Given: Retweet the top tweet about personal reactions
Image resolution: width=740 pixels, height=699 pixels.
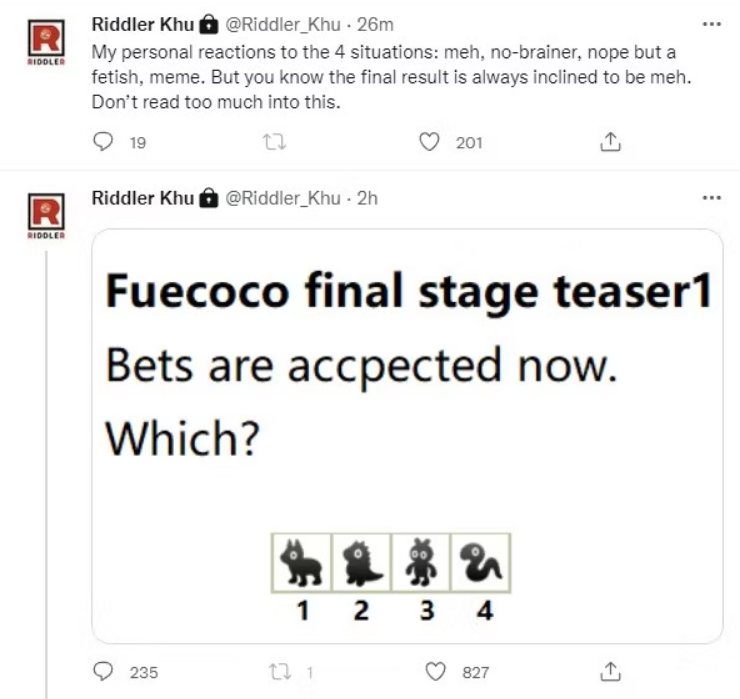Looking at the screenshot, I should (266, 143).
